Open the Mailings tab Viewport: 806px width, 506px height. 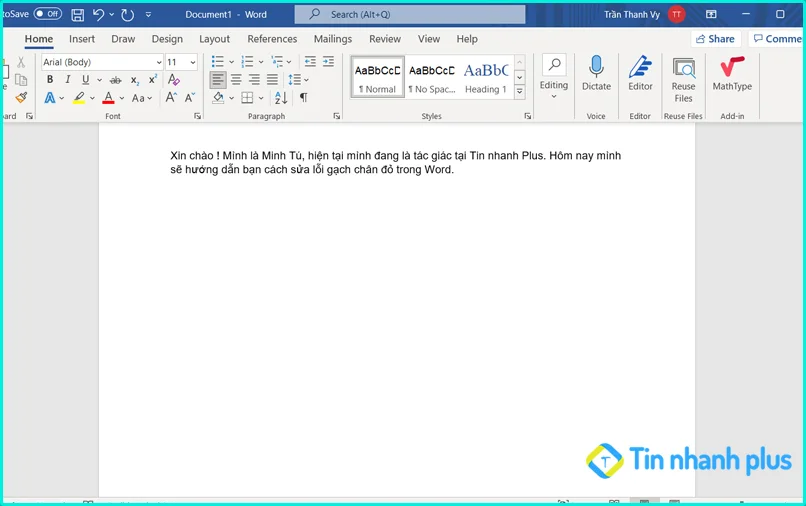[x=333, y=39]
